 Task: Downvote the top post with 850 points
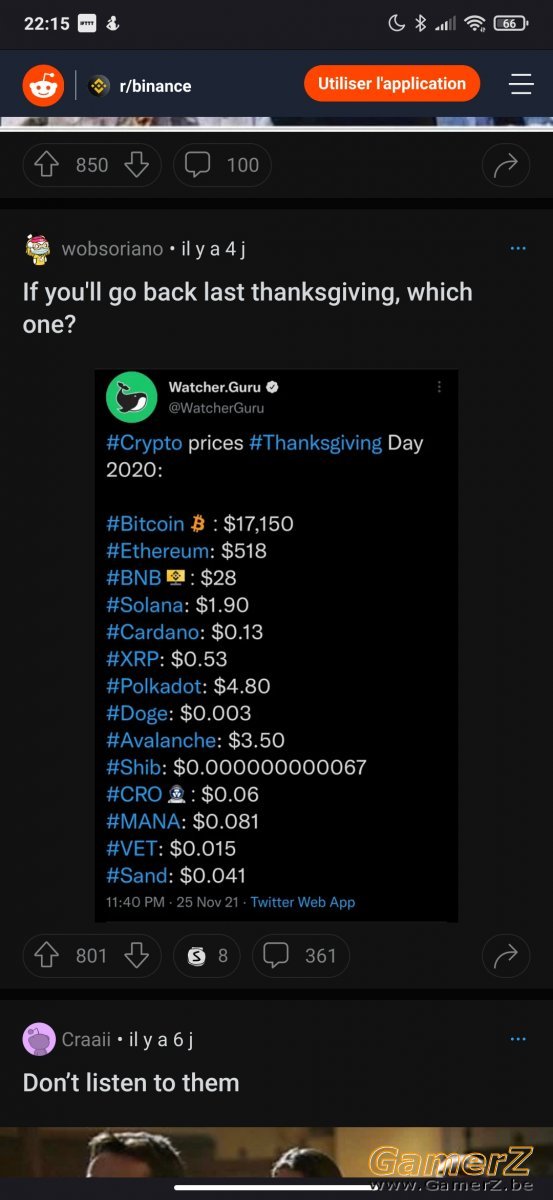click(136, 165)
